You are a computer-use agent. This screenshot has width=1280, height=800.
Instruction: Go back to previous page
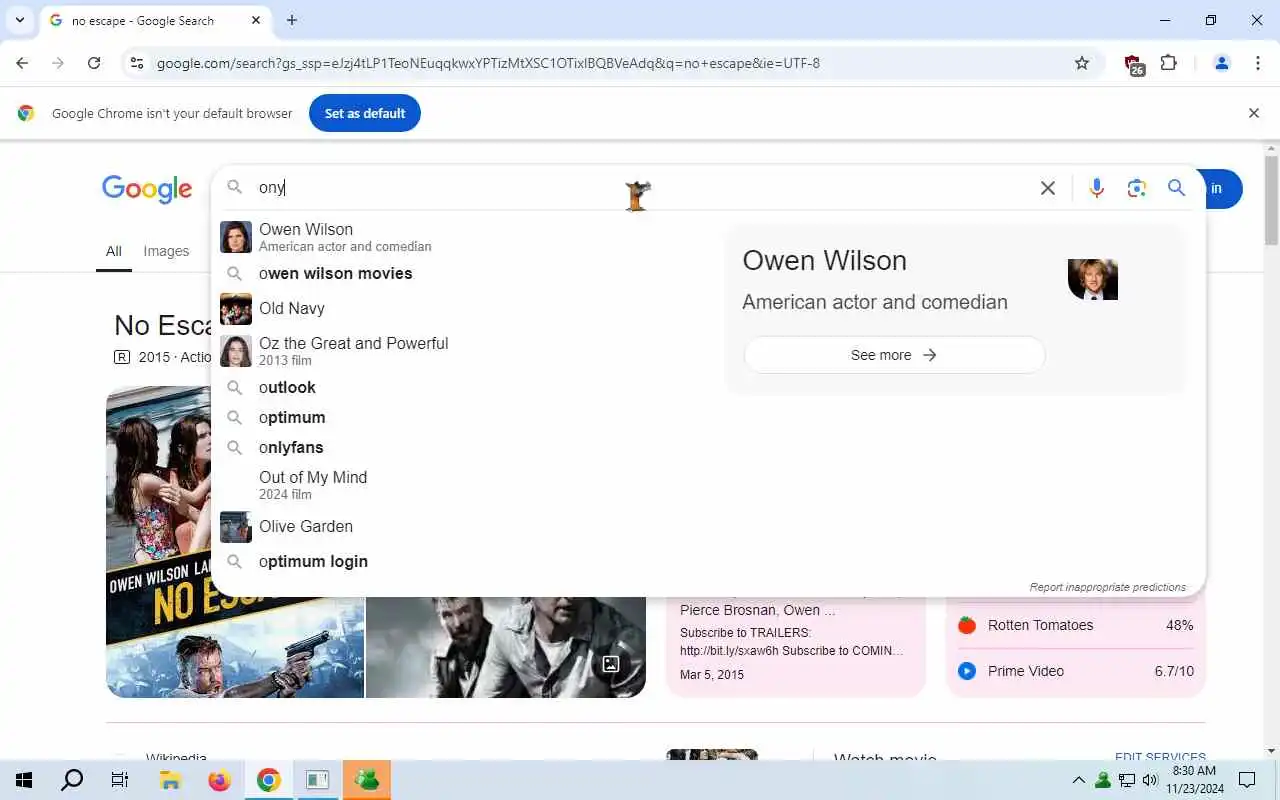point(22,63)
